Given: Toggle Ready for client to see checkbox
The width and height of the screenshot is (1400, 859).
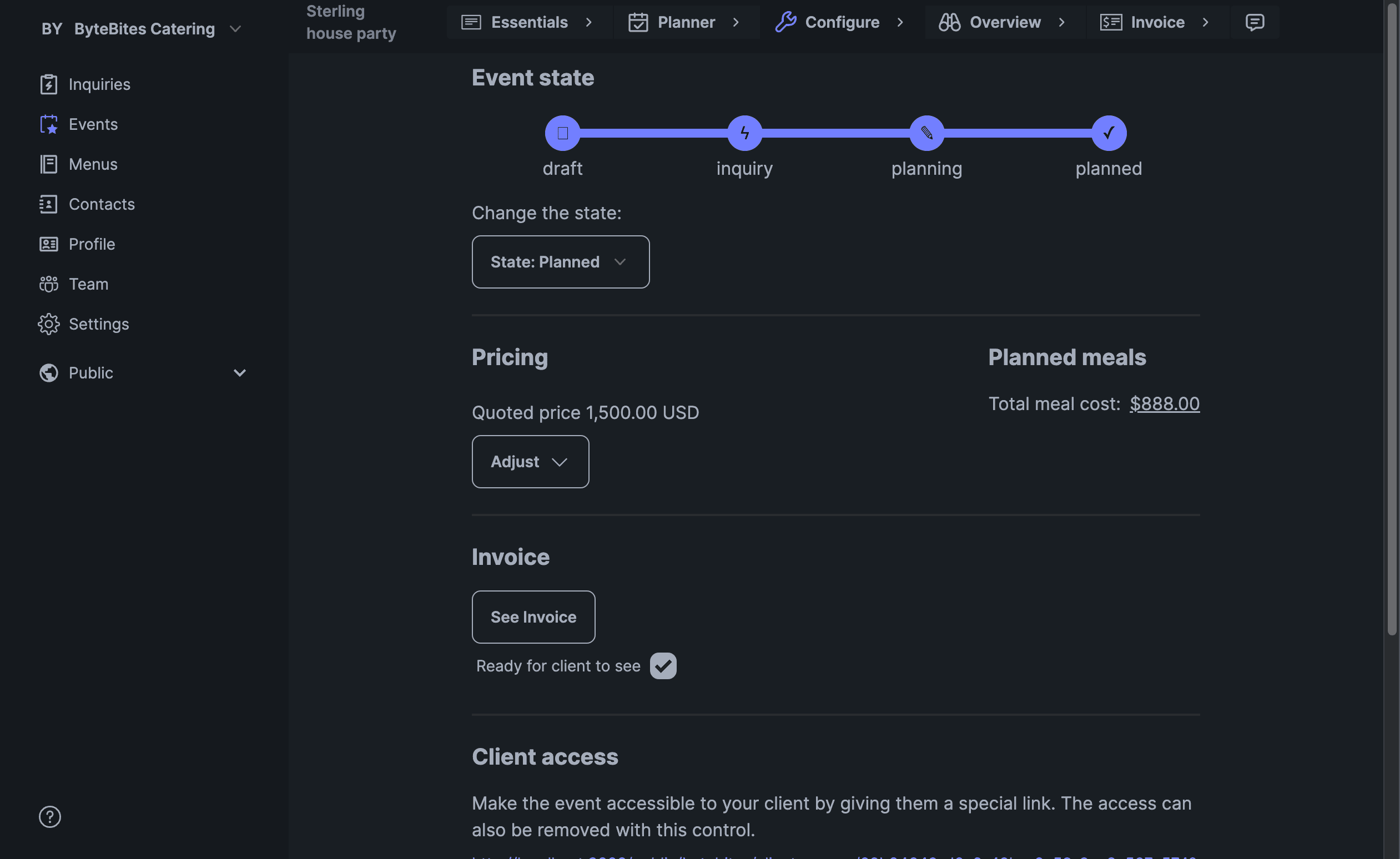Looking at the screenshot, I should tap(663, 665).
